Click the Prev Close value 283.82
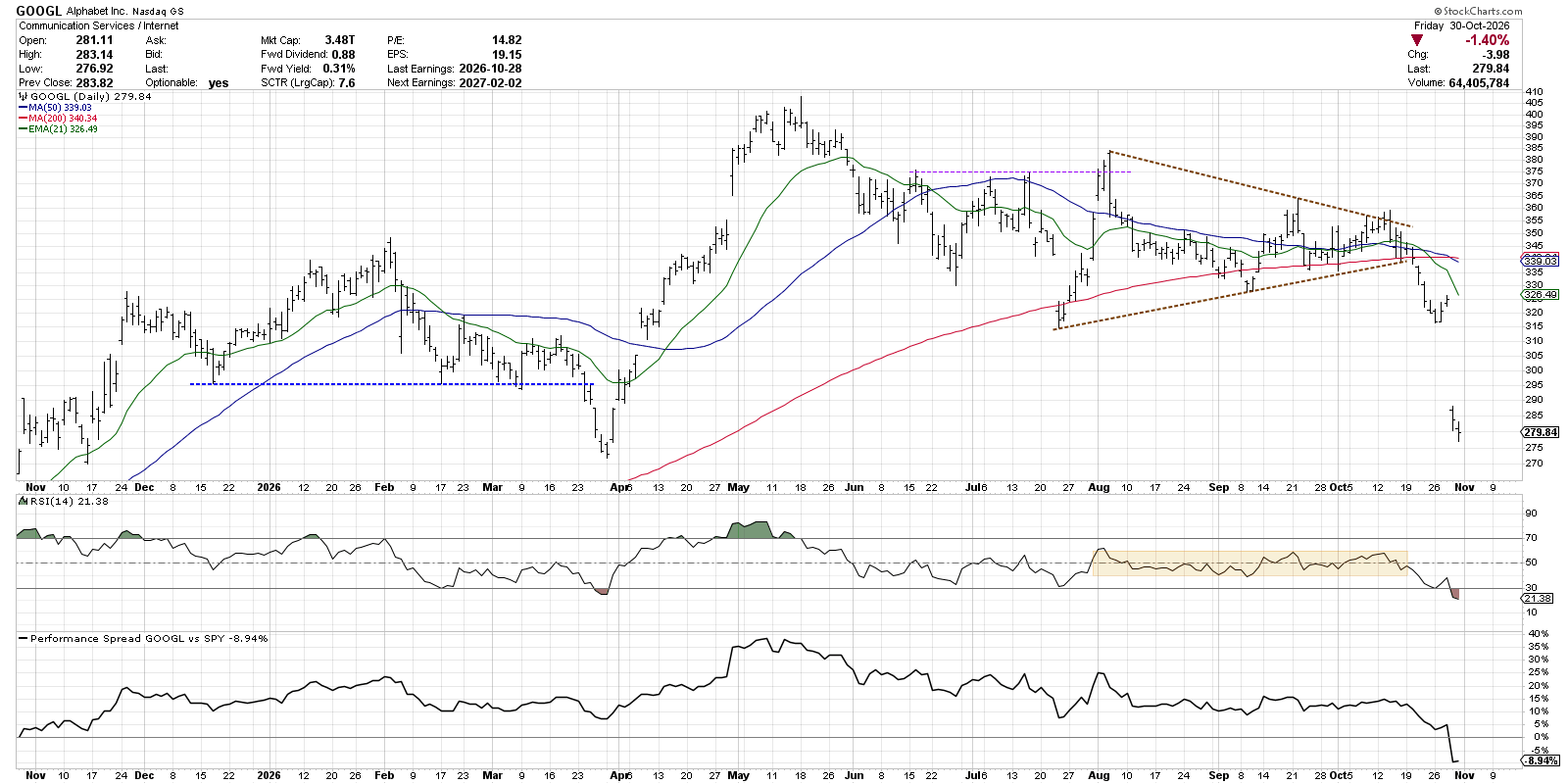Image resolution: width=1568 pixels, height=784 pixels. point(94,83)
